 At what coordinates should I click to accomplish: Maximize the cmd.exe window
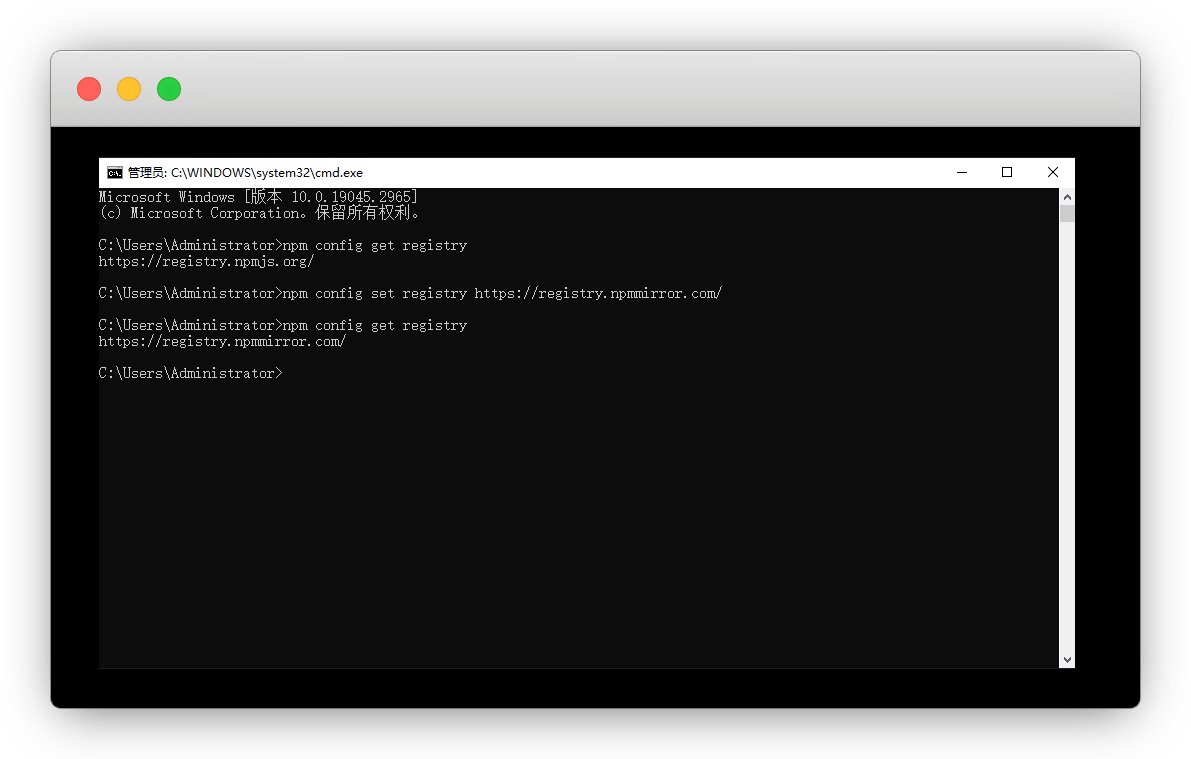click(x=1007, y=173)
